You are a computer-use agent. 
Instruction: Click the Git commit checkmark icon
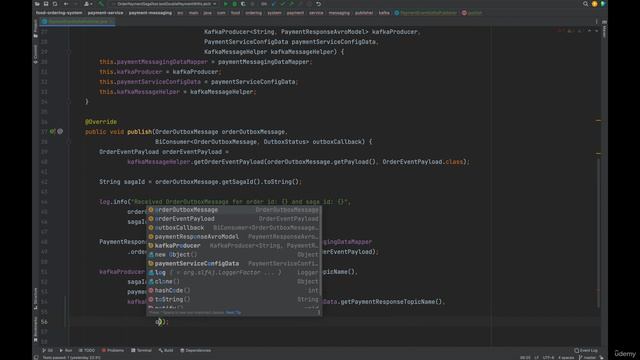282,4
